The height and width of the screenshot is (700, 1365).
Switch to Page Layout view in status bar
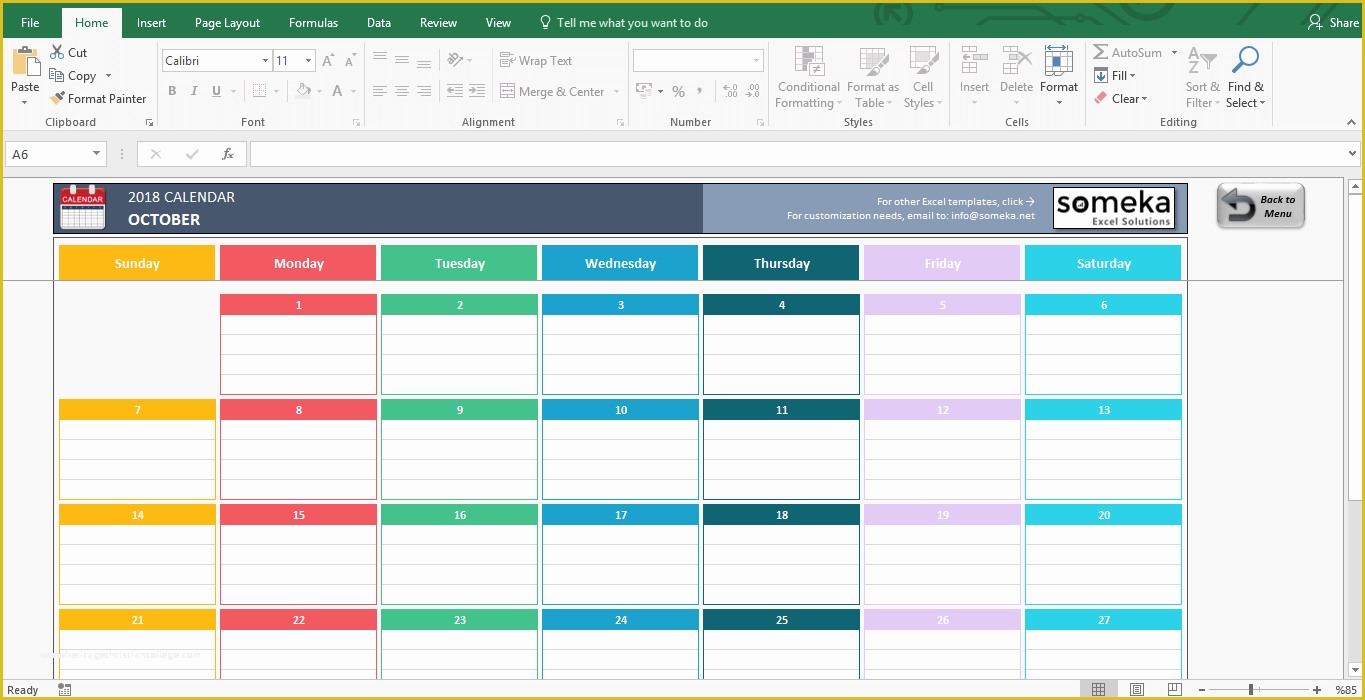1137,689
